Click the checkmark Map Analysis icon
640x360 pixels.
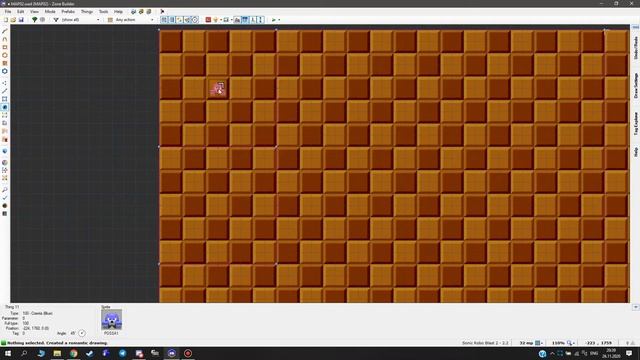(5, 198)
